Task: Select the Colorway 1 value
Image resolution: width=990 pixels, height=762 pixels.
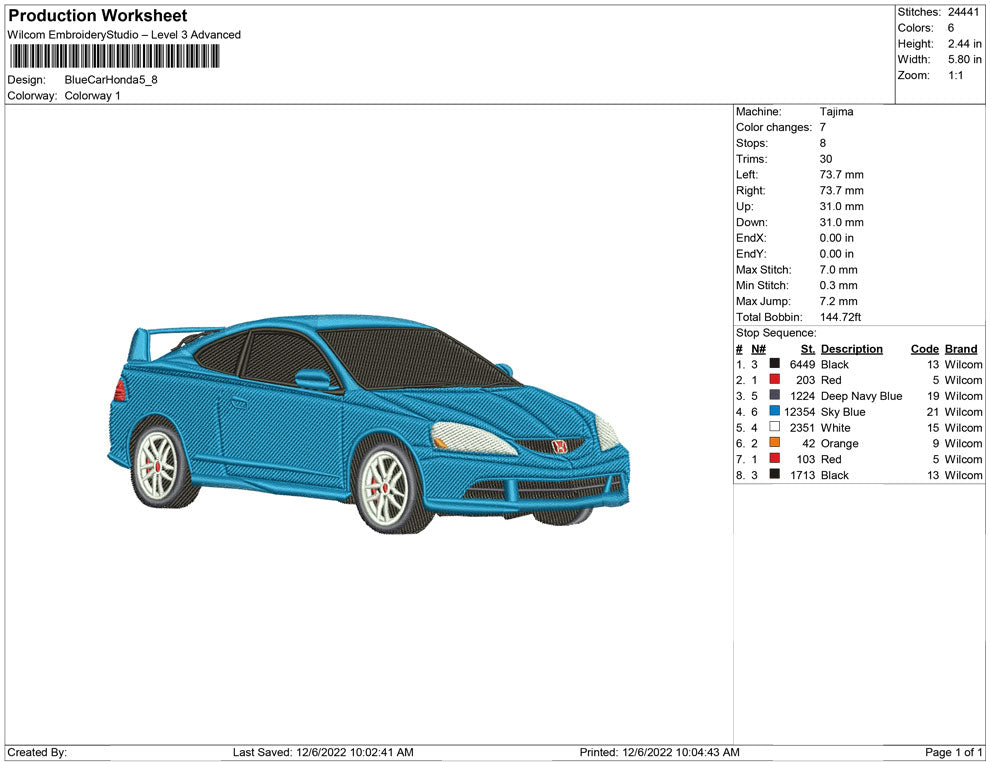Action: (92, 96)
